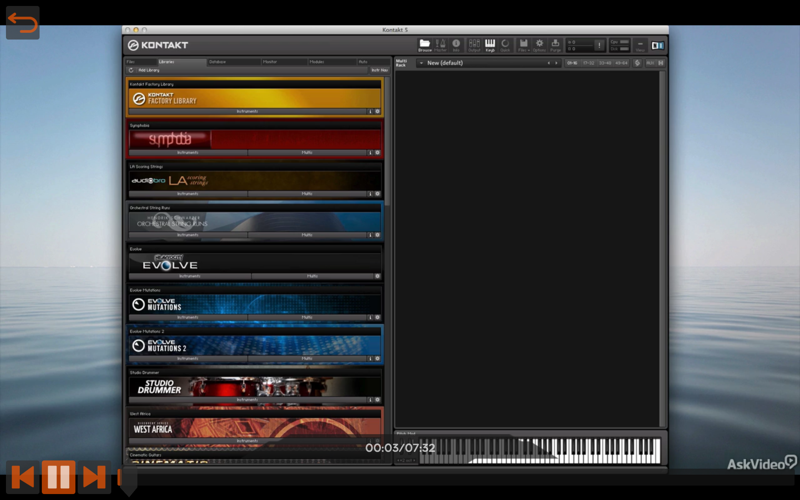Show info for Kontakt Factory Library
Image resolution: width=800 pixels, height=500 pixels.
[x=370, y=111]
